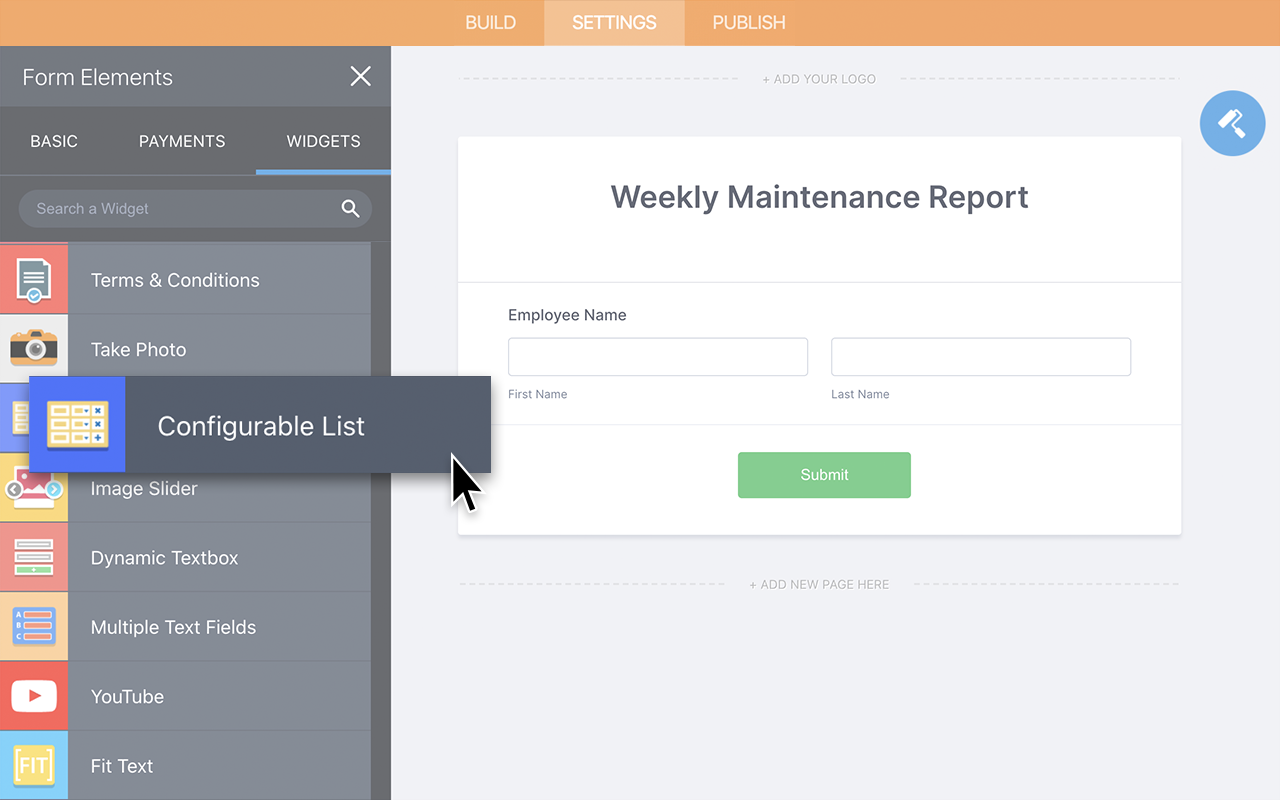Click the Multiple Text Fields icon
Image resolution: width=1280 pixels, height=800 pixels.
pos(34,626)
